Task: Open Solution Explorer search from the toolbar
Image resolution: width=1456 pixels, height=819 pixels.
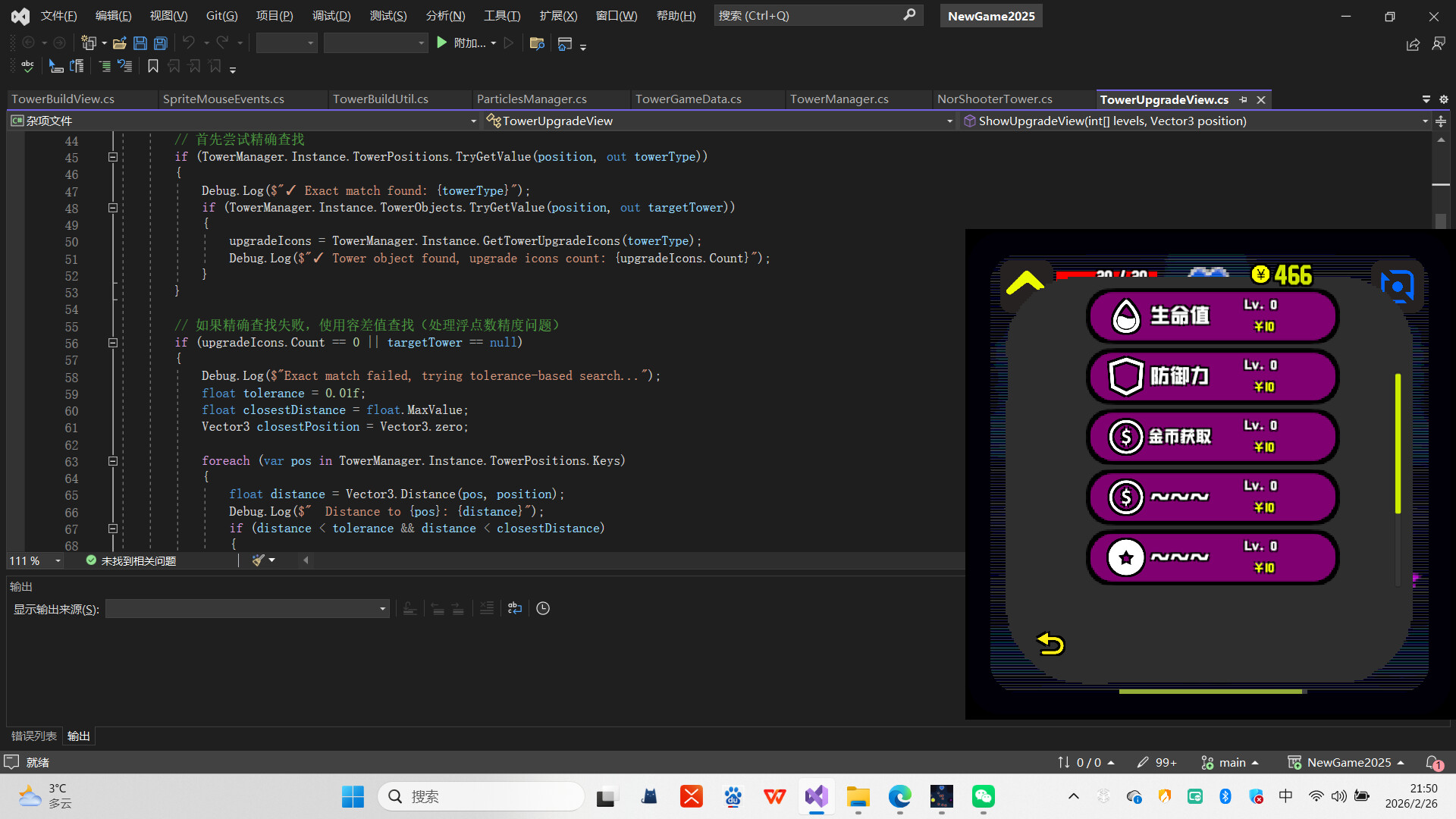Action: [538, 43]
